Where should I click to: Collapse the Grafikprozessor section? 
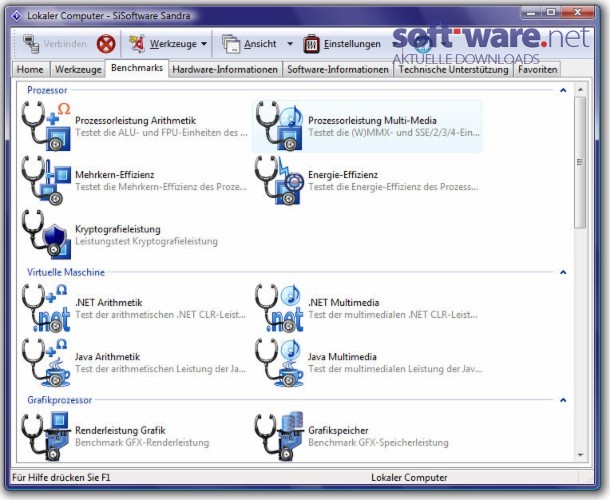click(x=563, y=400)
